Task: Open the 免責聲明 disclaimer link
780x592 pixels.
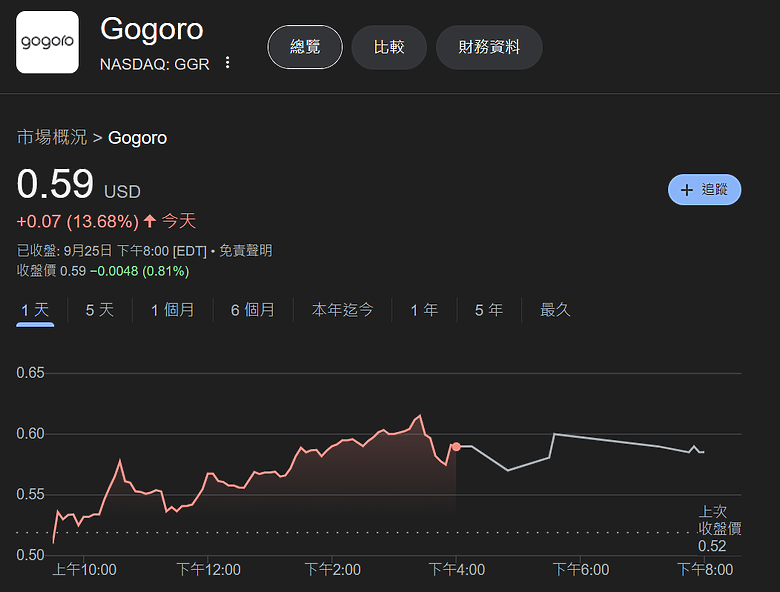Action: coord(246,250)
